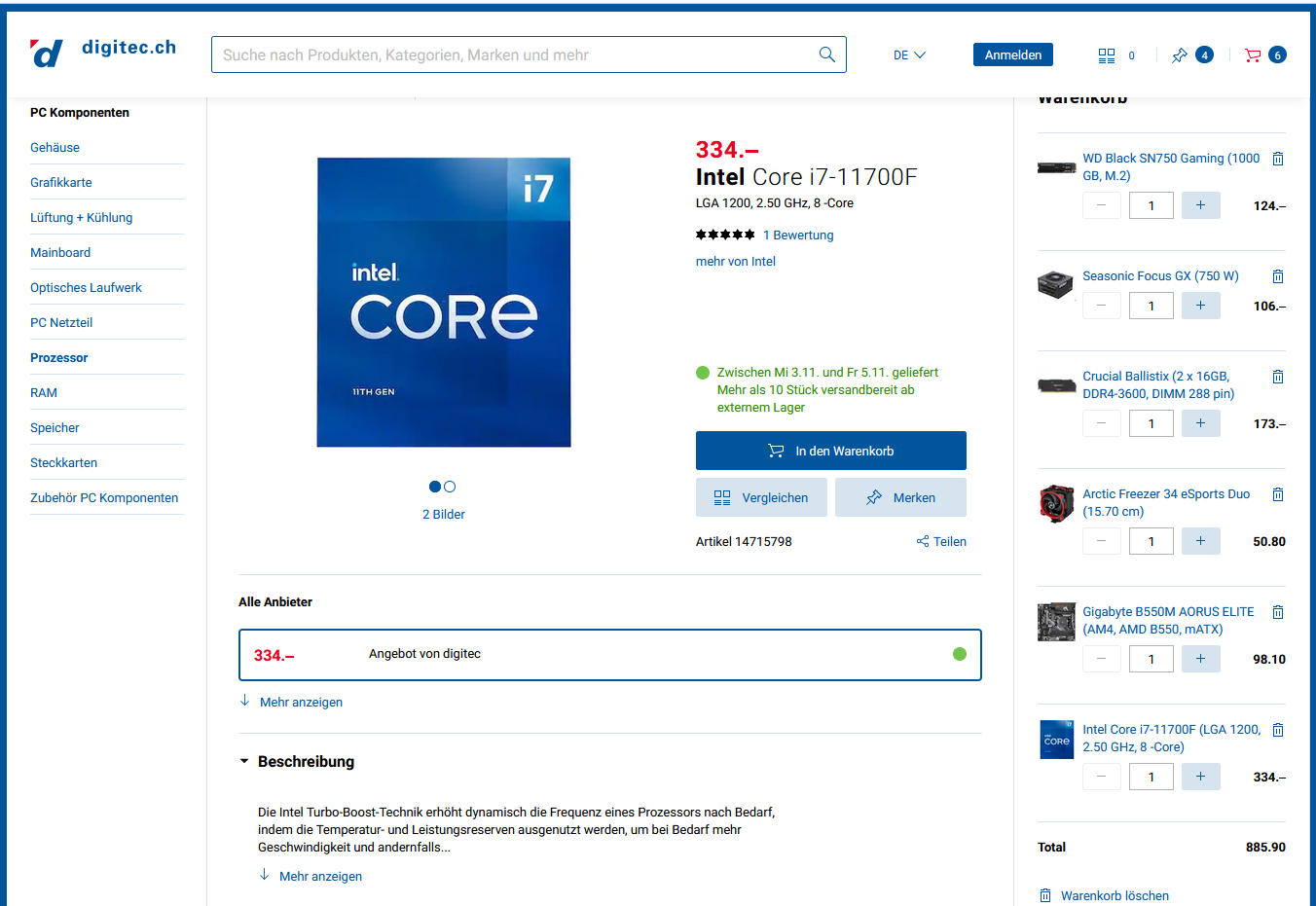
Task: Open Grafikkarte category
Action: click(61, 183)
